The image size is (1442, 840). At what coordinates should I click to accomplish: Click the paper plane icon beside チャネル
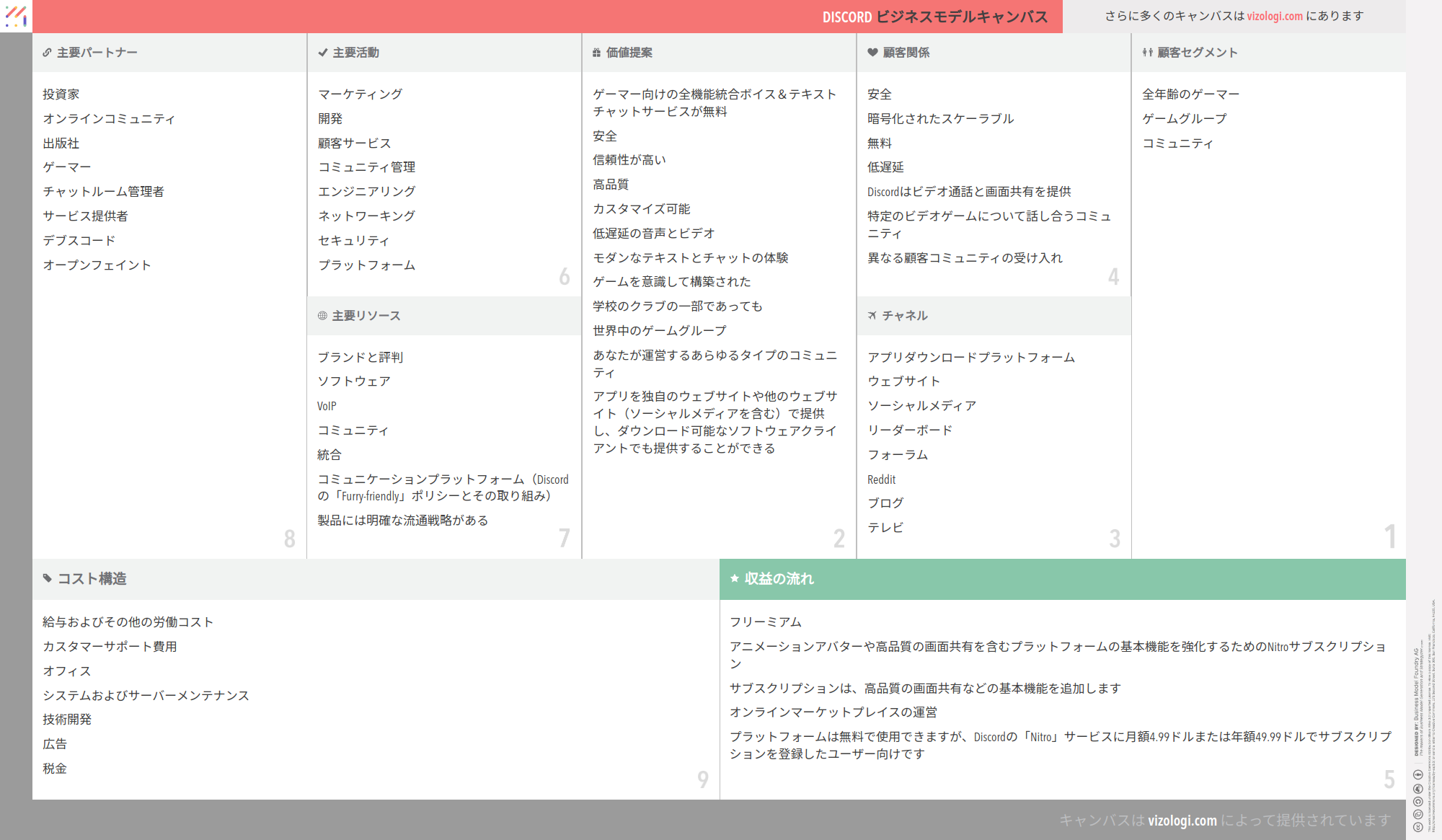pyautogui.click(x=871, y=315)
